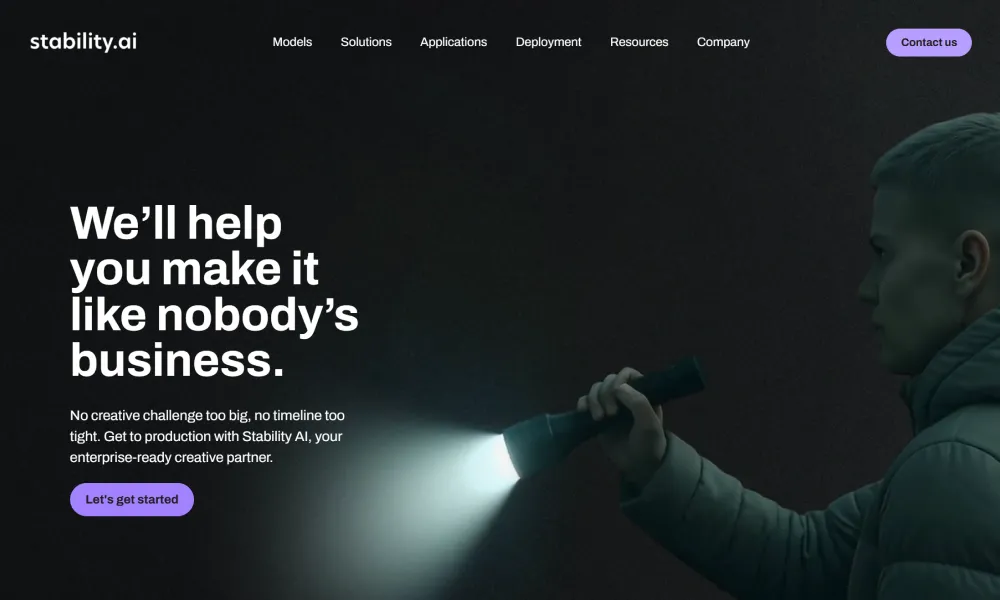Image resolution: width=1000 pixels, height=600 pixels.
Task: Click the "No creative challenge too big" paragraph
Action: 207,436
